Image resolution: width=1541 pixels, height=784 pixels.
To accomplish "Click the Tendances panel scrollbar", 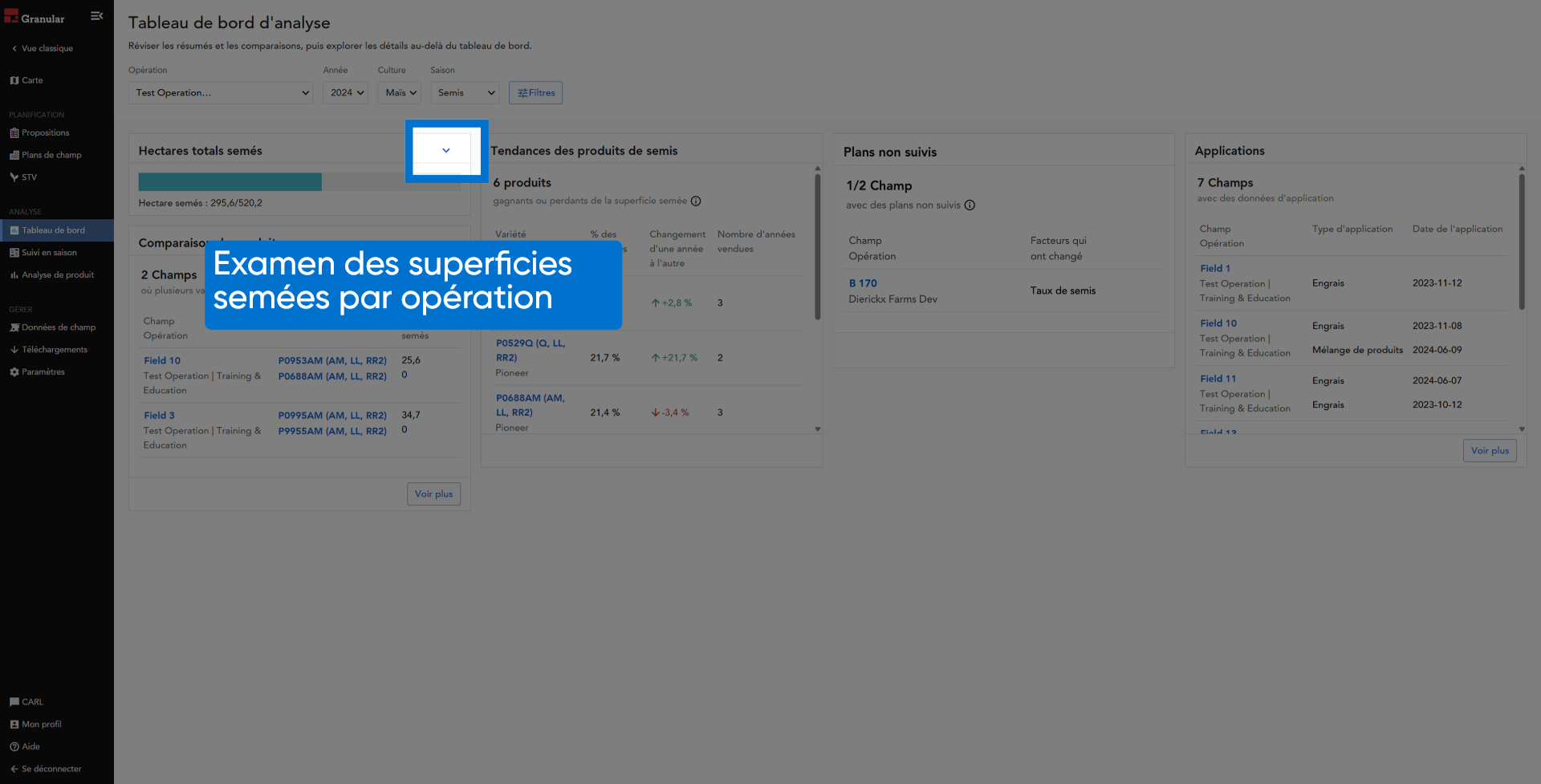I will coord(818,246).
